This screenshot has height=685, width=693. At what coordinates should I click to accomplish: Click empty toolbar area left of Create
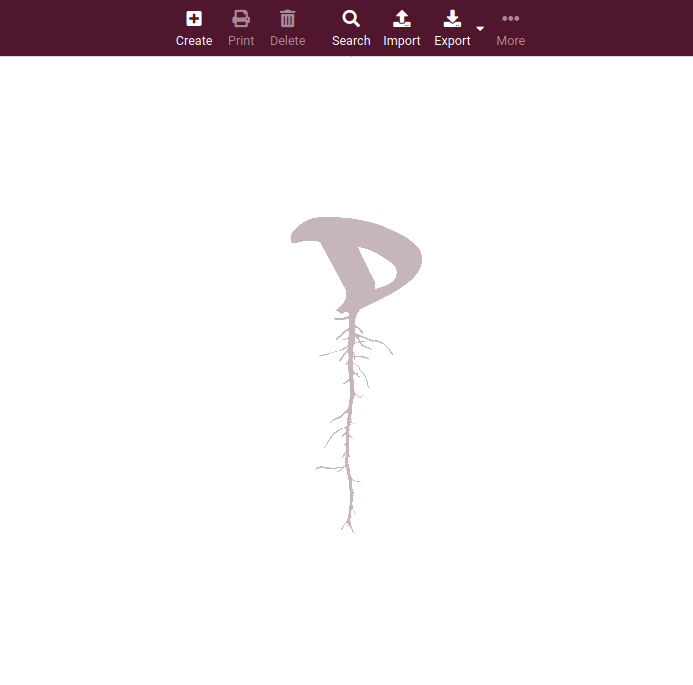pyautogui.click(x=80, y=28)
